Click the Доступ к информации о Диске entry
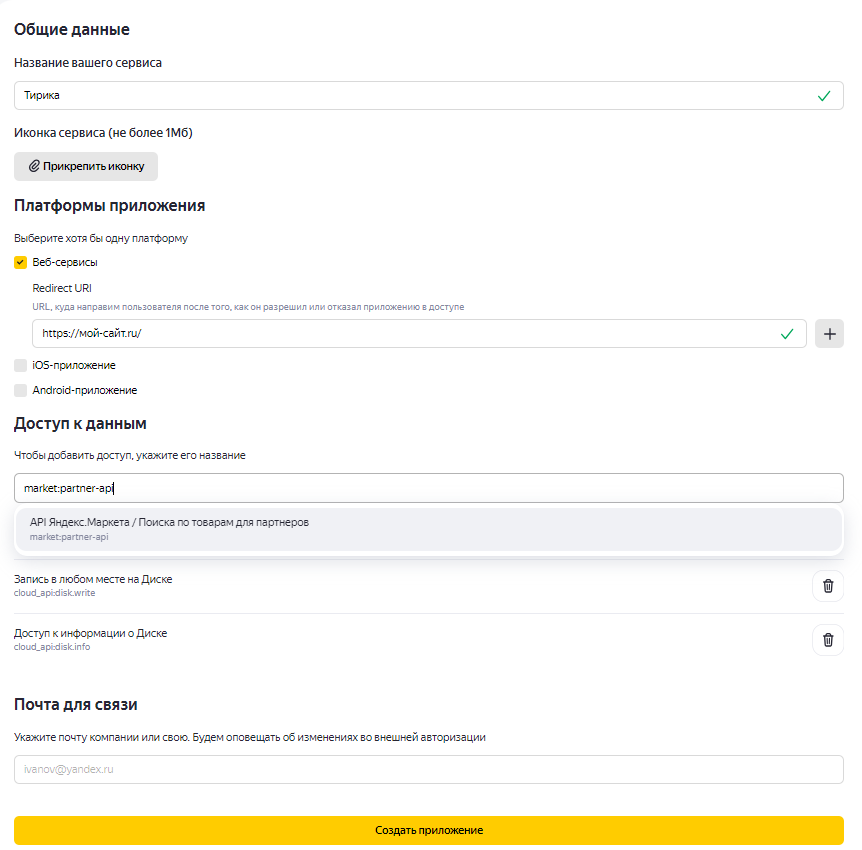The image size is (862, 850). tap(90, 639)
